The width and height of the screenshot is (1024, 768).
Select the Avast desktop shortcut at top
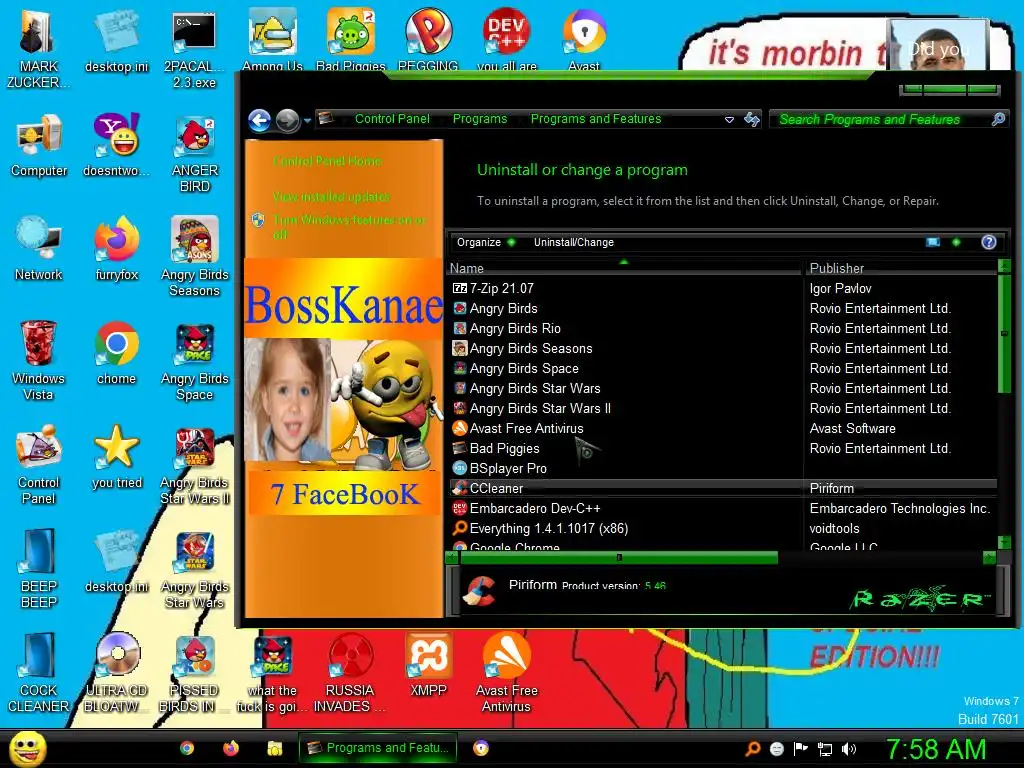click(584, 39)
